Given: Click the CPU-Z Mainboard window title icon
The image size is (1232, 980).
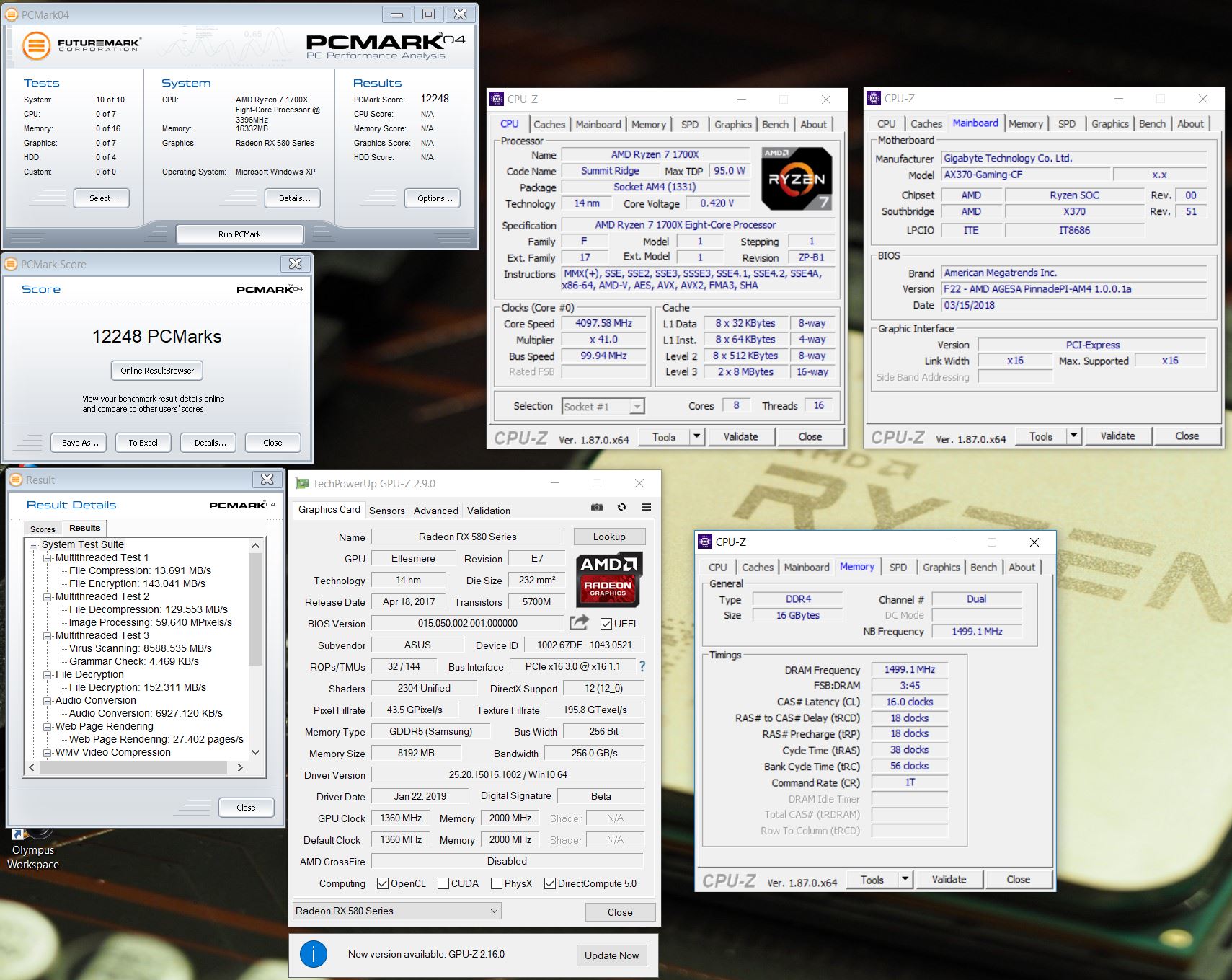Looking at the screenshot, I should click(873, 99).
